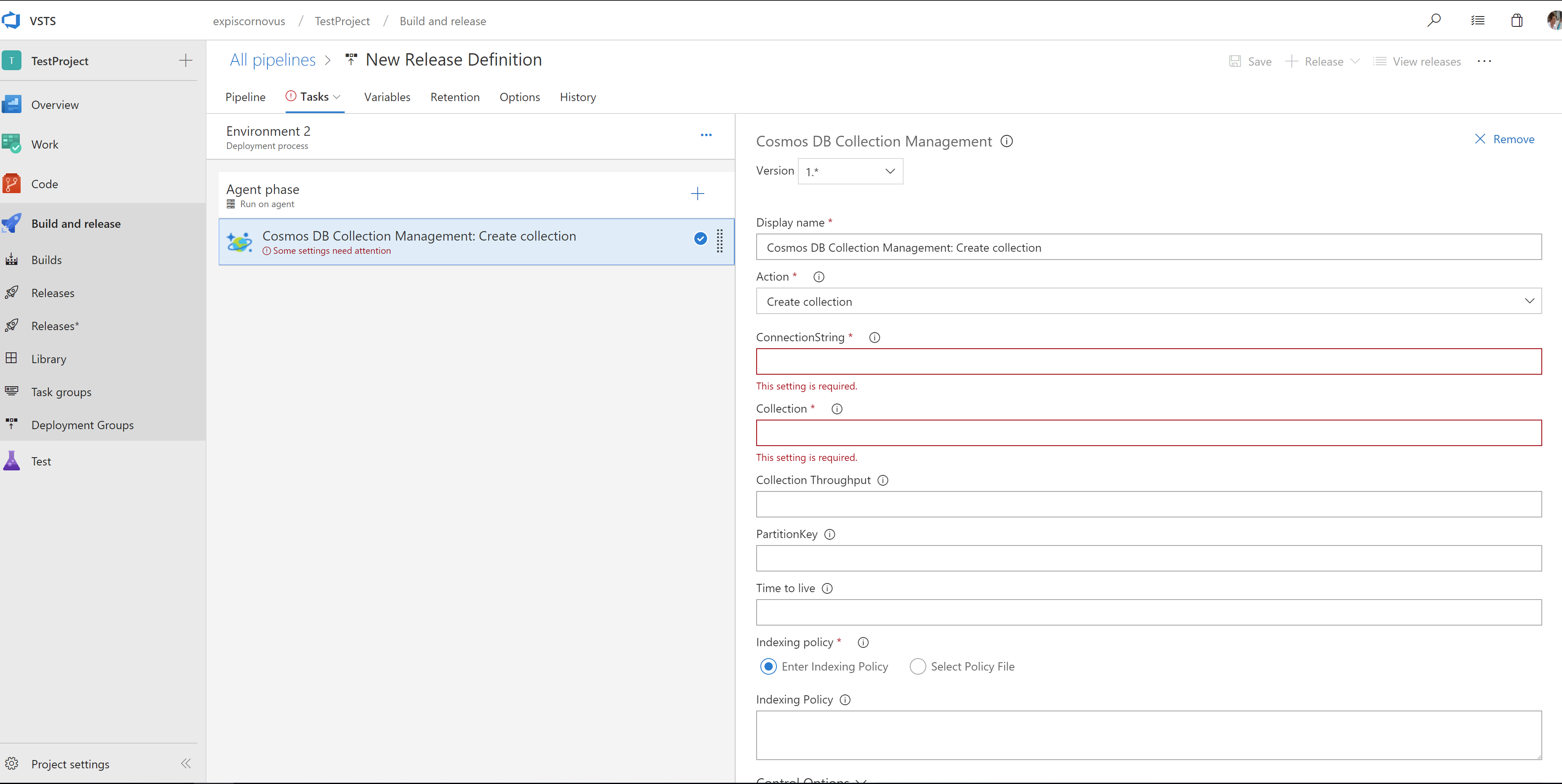Show info for Time to live
The height and width of the screenshot is (784, 1562).
[827, 588]
